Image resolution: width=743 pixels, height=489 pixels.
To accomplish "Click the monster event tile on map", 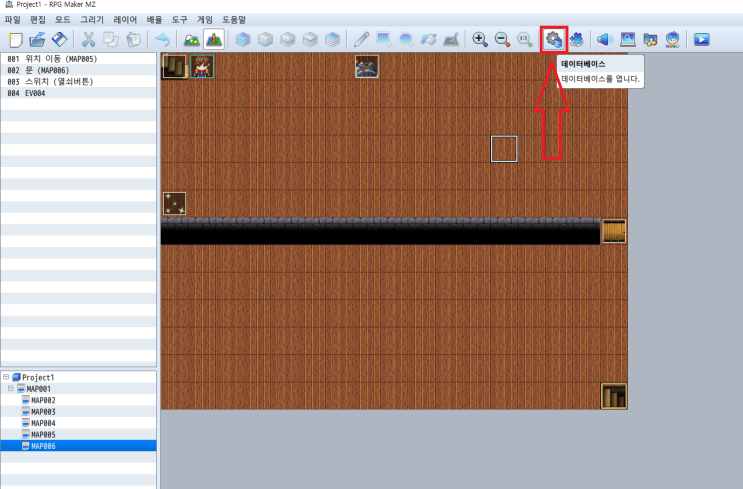I will pos(367,66).
